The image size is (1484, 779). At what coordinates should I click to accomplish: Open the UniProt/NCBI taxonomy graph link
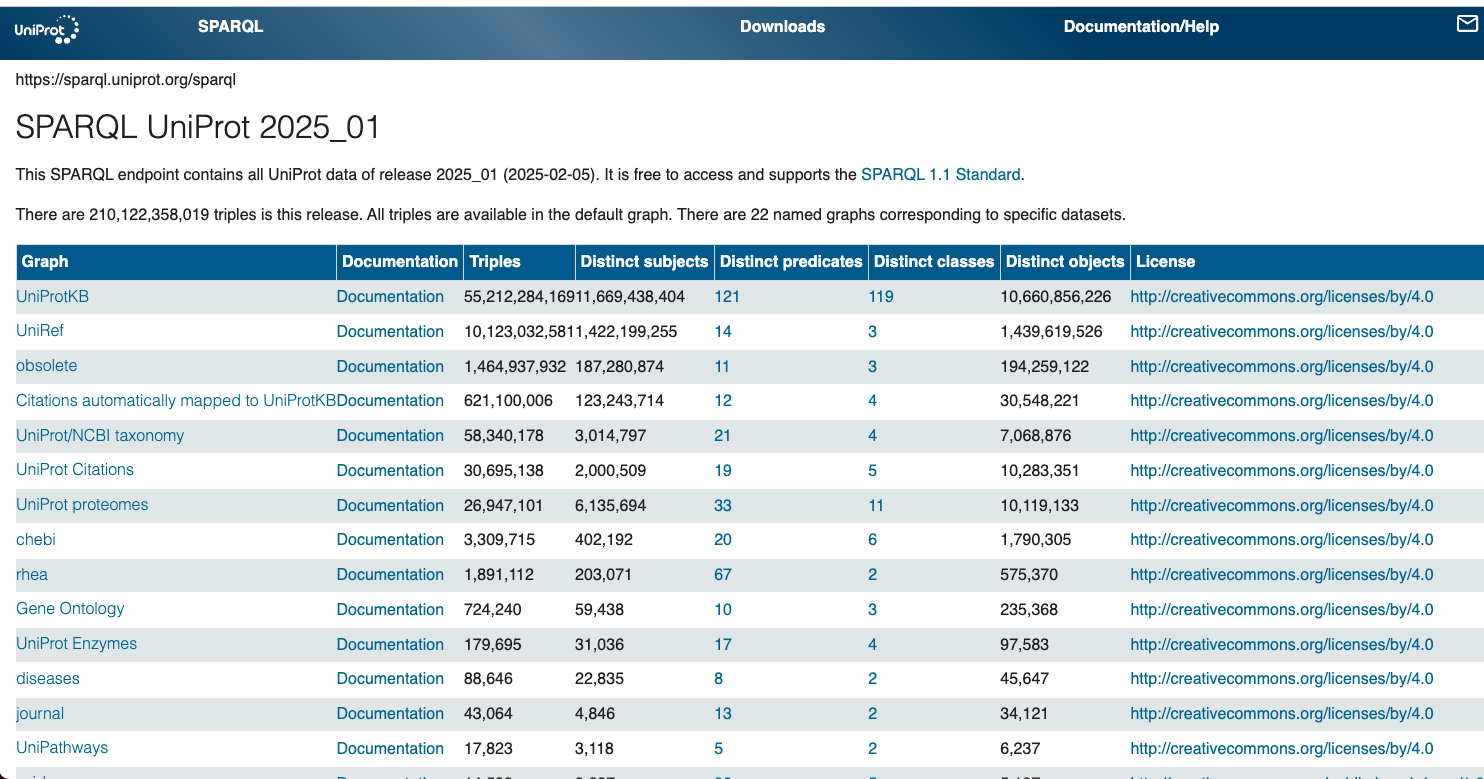pyautogui.click(x=100, y=435)
